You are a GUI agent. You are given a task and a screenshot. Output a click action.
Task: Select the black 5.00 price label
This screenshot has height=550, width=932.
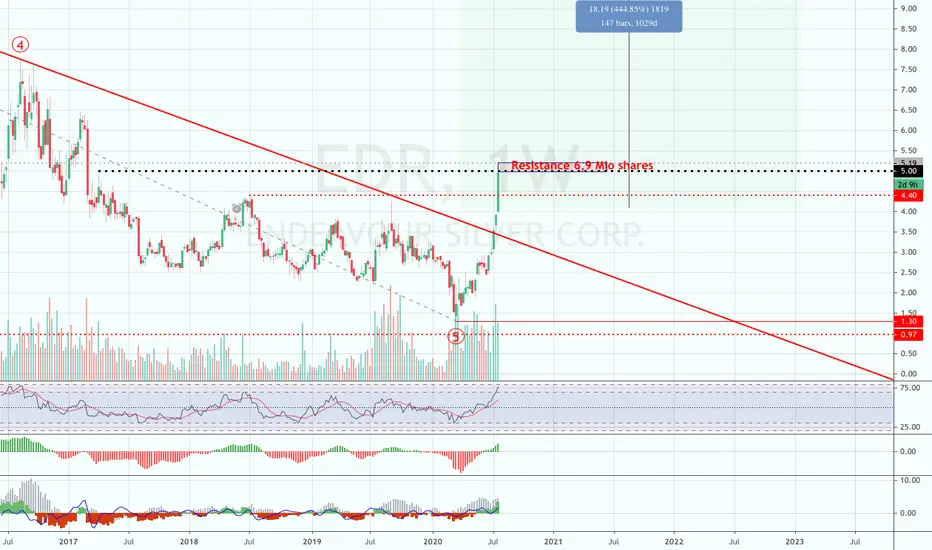pyautogui.click(x=908, y=171)
